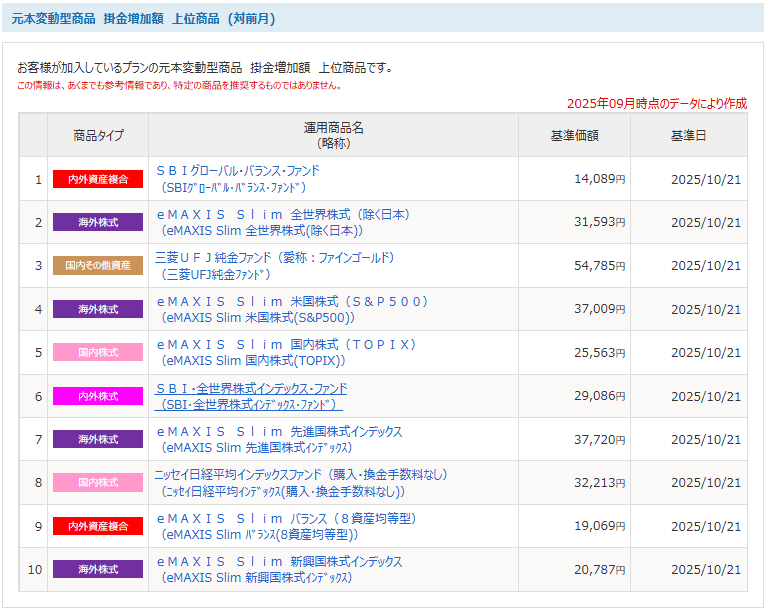Screen dimensions: 766x611
Task: Click 海外株式 badge beside eMAXIS Slim 新興国株式
Action: pyautogui.click(x=98, y=569)
